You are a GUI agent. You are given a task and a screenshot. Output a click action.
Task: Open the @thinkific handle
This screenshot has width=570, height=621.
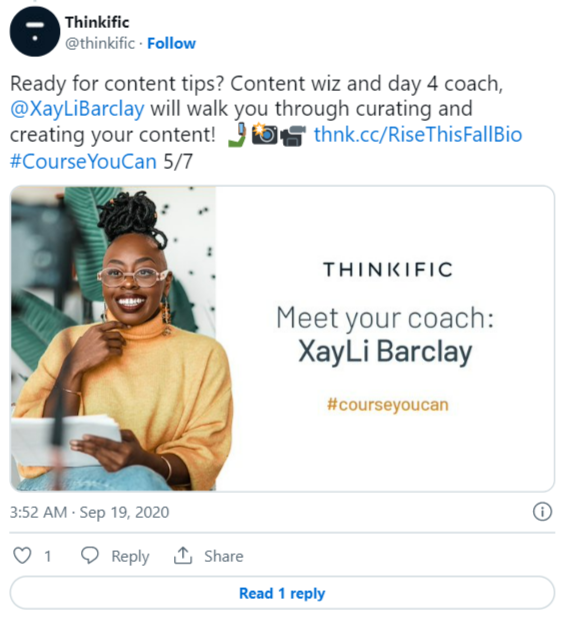[x=100, y=43]
